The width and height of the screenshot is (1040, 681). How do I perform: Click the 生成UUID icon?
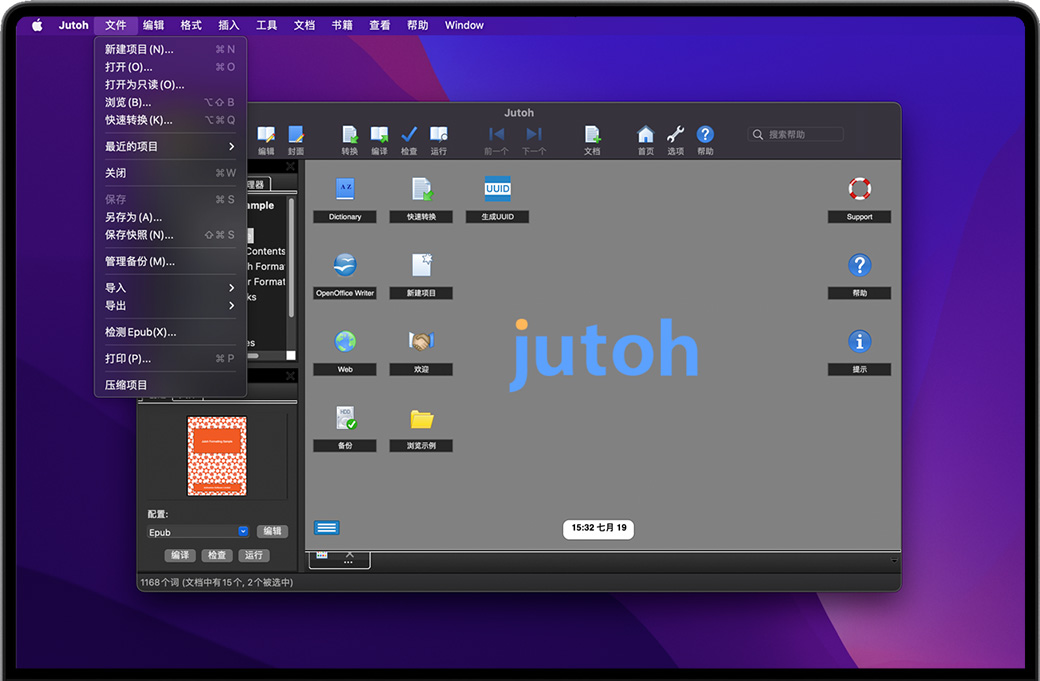497,189
